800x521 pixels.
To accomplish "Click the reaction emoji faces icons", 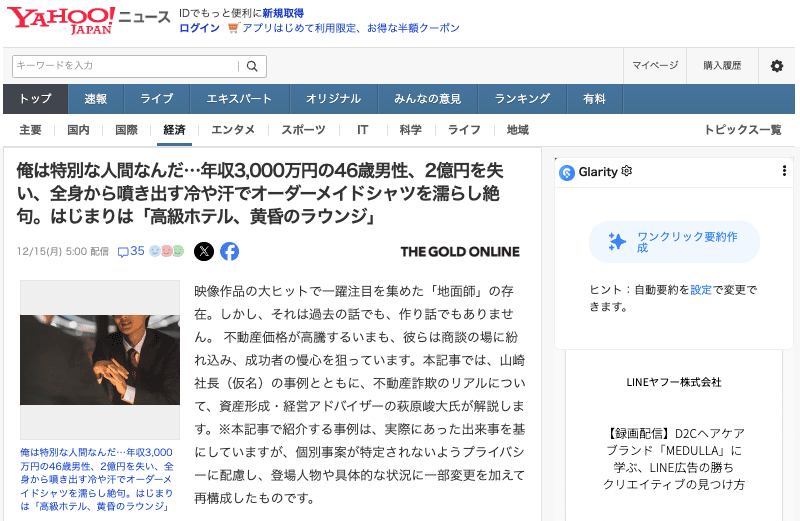I will (166, 251).
